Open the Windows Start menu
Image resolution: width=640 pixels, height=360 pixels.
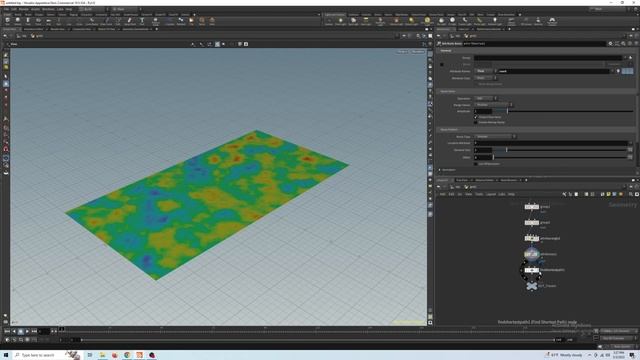click(6, 355)
